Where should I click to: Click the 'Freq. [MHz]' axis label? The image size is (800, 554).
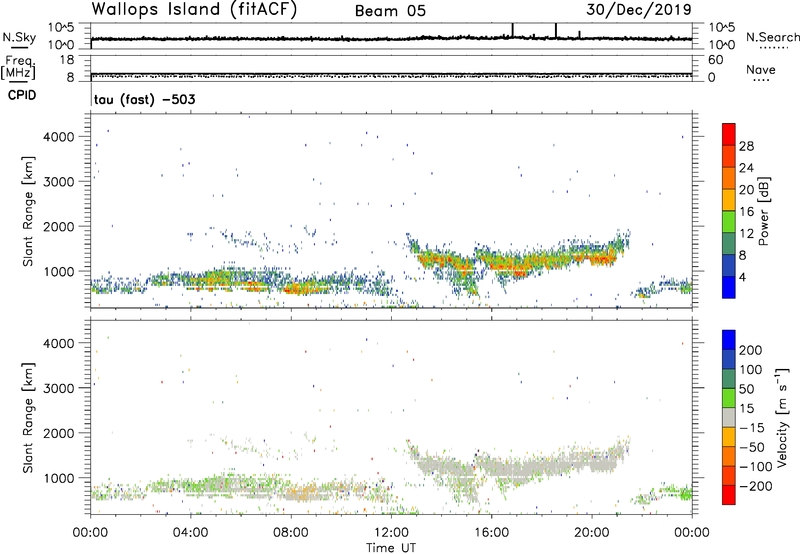click(18, 67)
